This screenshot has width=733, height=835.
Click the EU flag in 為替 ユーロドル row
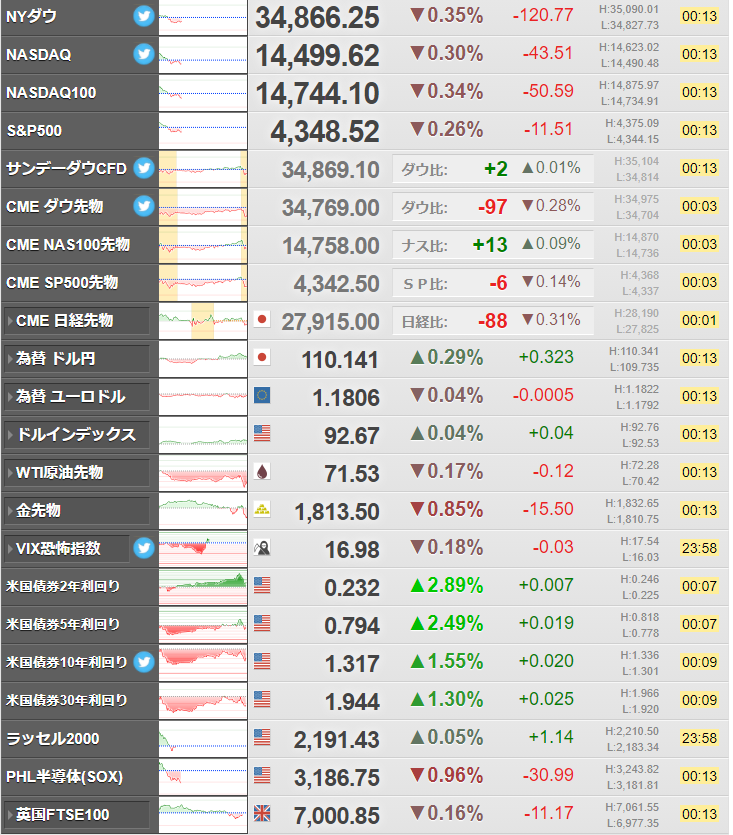point(262,395)
